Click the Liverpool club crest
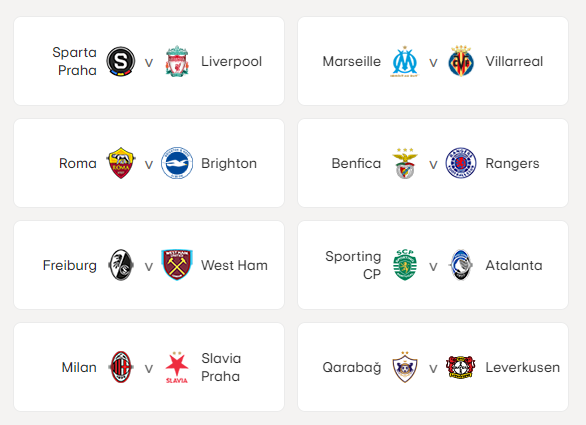The width and height of the screenshot is (586, 425). [x=177, y=61]
